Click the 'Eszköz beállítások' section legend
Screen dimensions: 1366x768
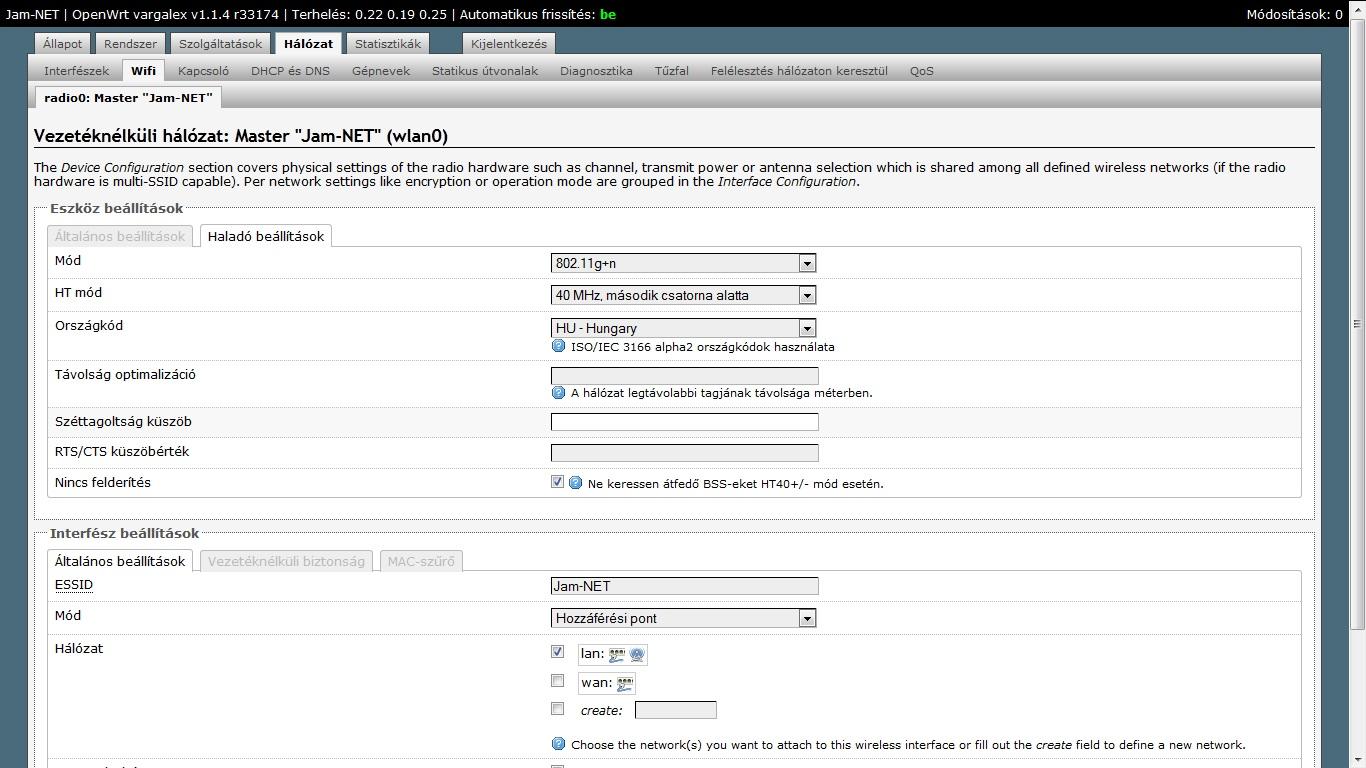[117, 208]
